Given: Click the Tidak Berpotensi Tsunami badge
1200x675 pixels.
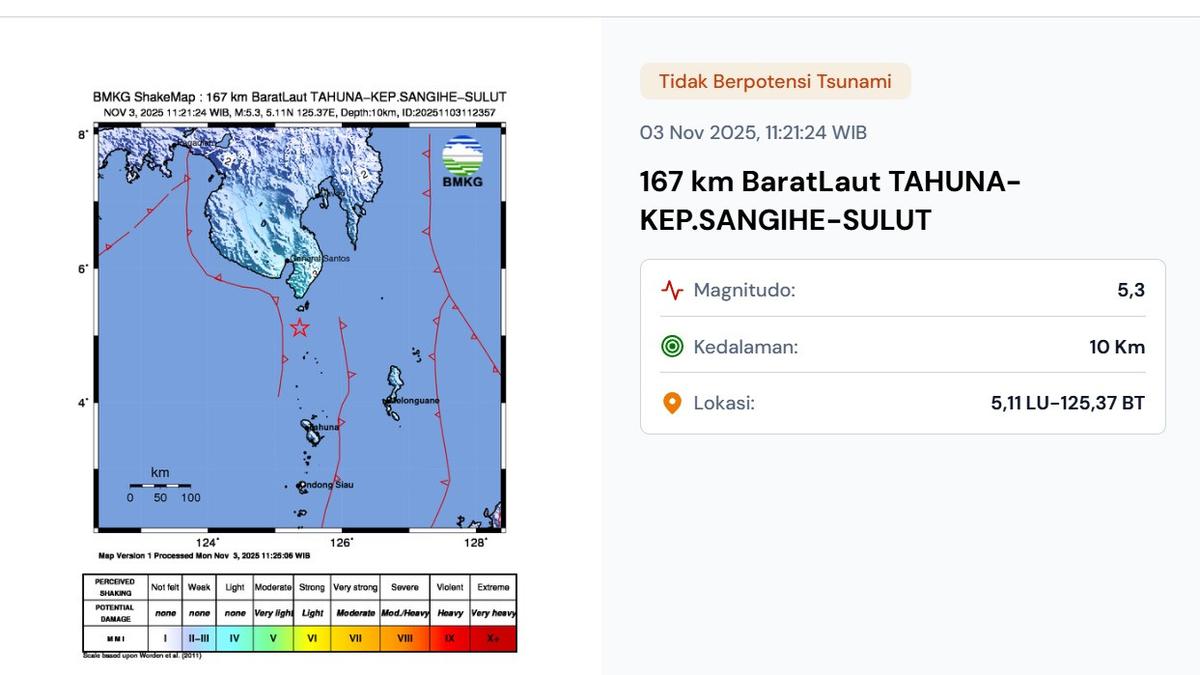Looking at the screenshot, I should tap(775, 81).
